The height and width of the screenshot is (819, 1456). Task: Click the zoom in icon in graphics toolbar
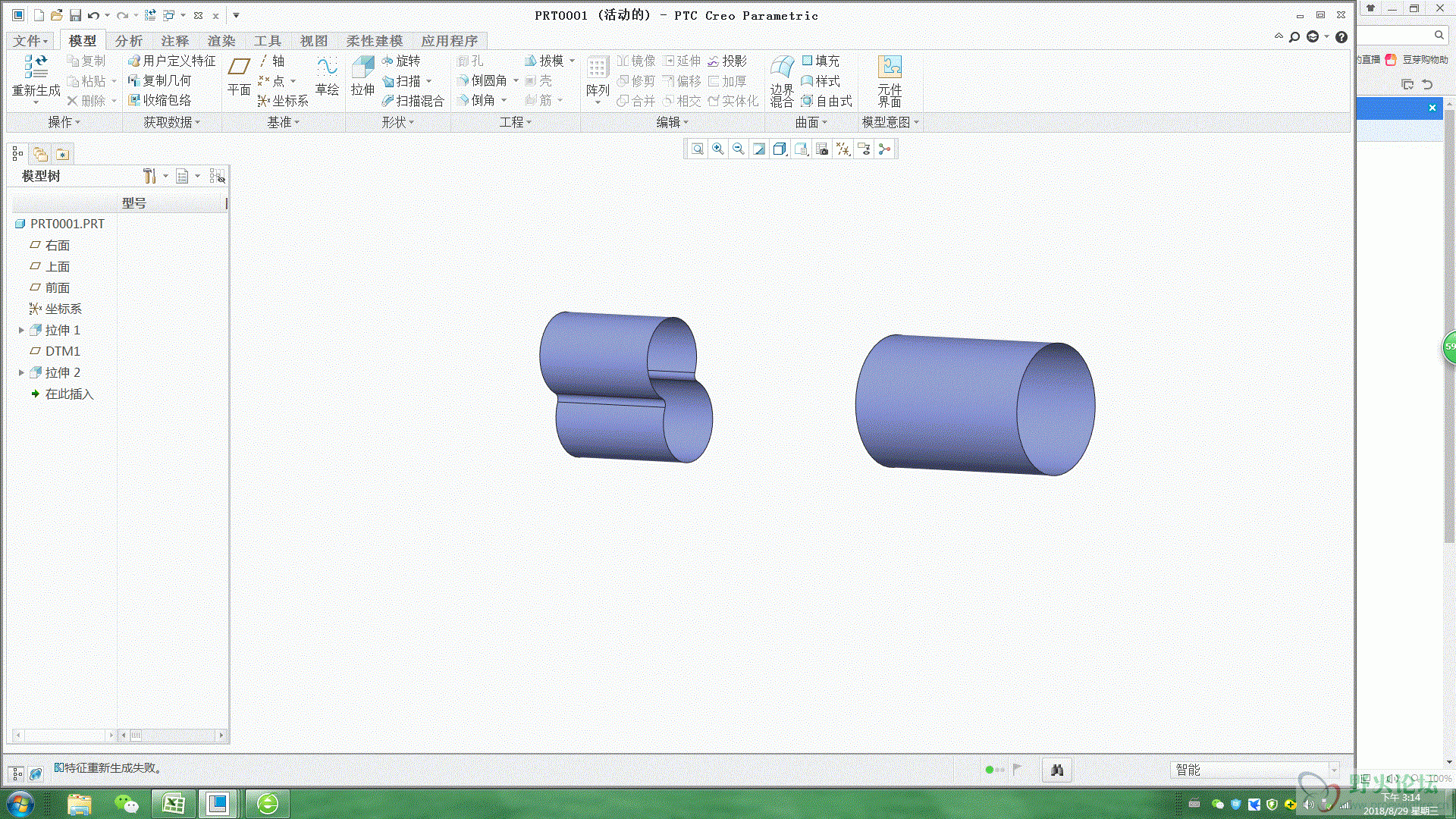(717, 149)
